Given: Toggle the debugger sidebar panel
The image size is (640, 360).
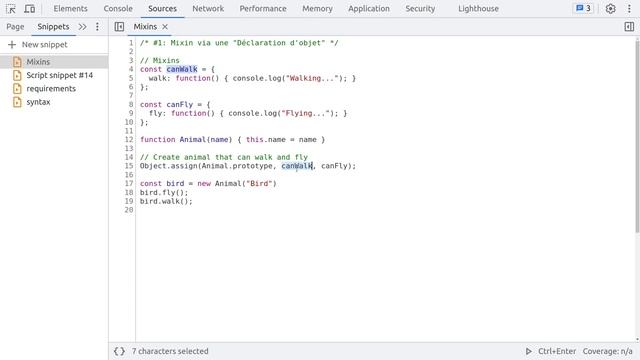Looking at the screenshot, I should point(629,27).
